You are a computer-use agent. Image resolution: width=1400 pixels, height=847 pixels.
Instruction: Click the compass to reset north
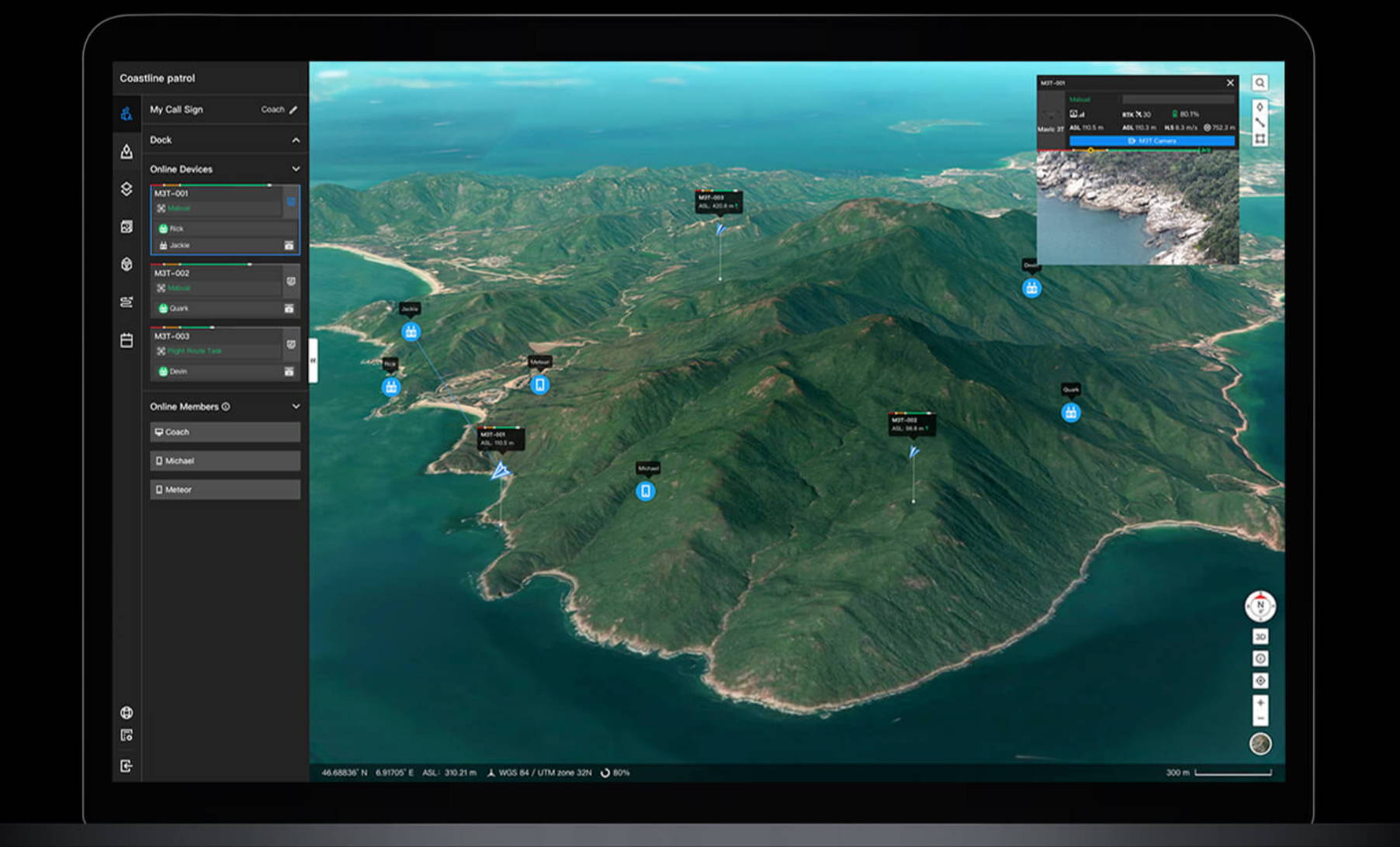coord(1260,606)
